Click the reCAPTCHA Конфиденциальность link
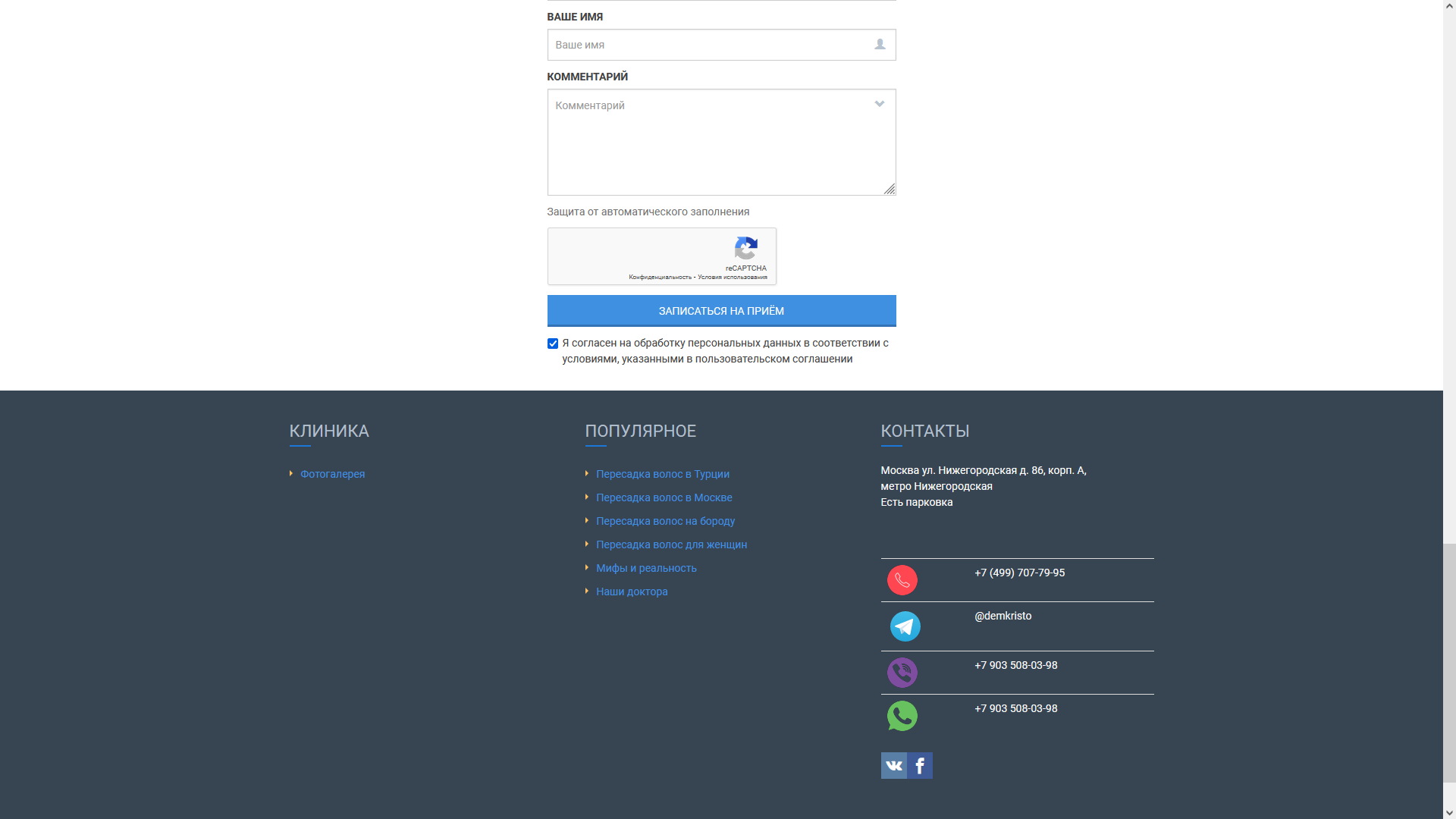 click(x=660, y=278)
